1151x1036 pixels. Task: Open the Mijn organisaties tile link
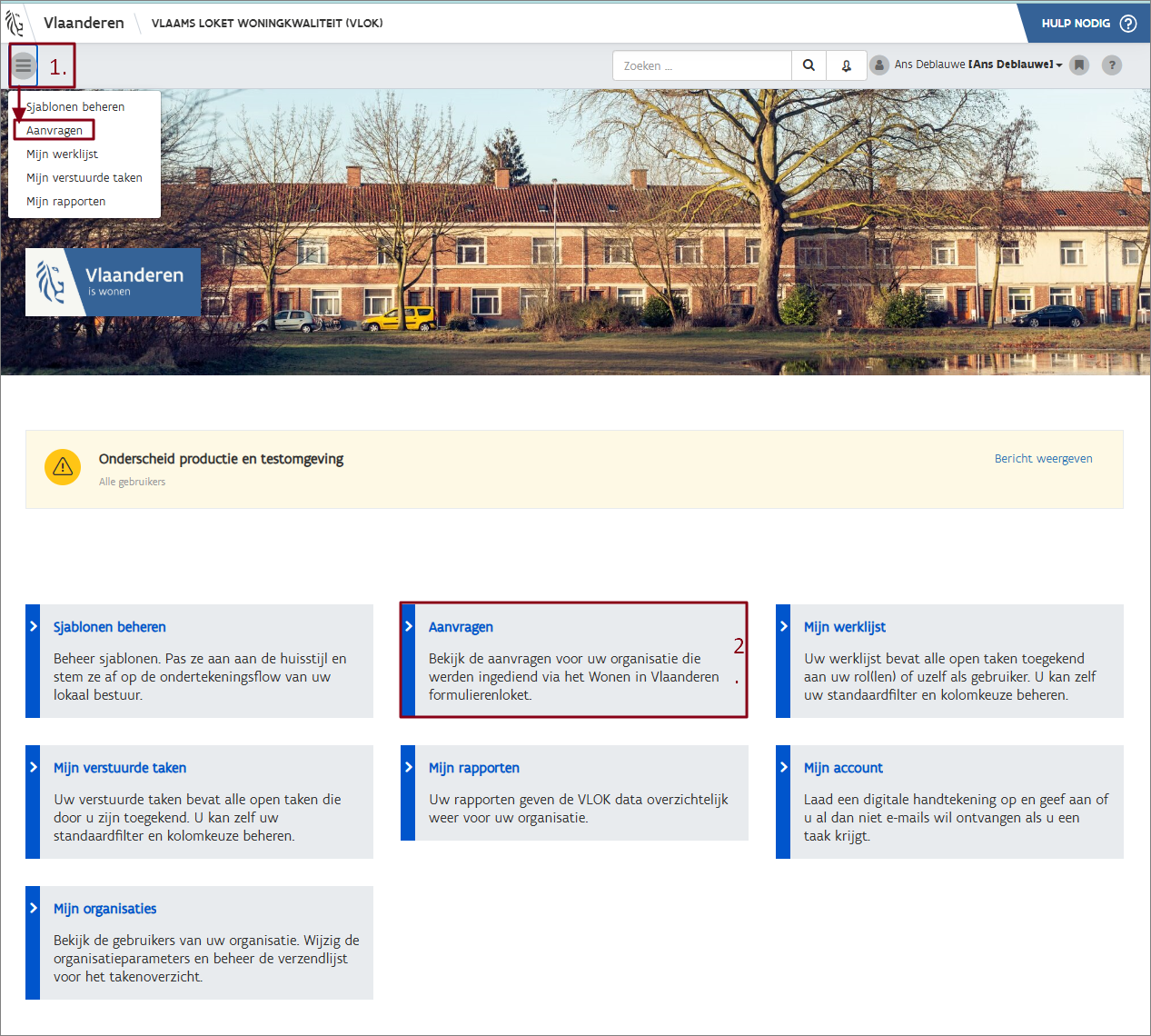pos(104,909)
